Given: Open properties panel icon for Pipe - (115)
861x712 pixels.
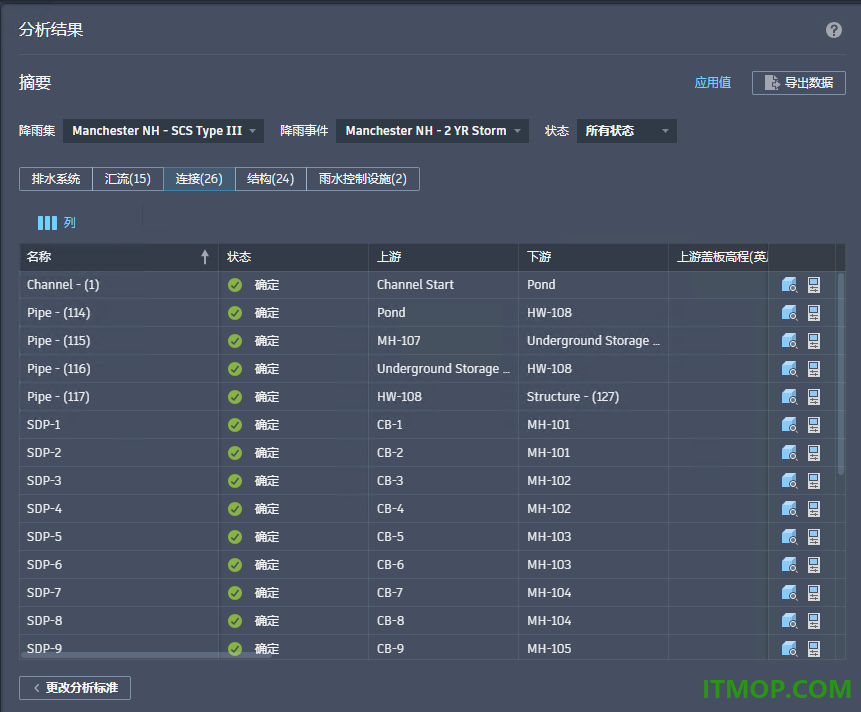Looking at the screenshot, I should (x=814, y=341).
